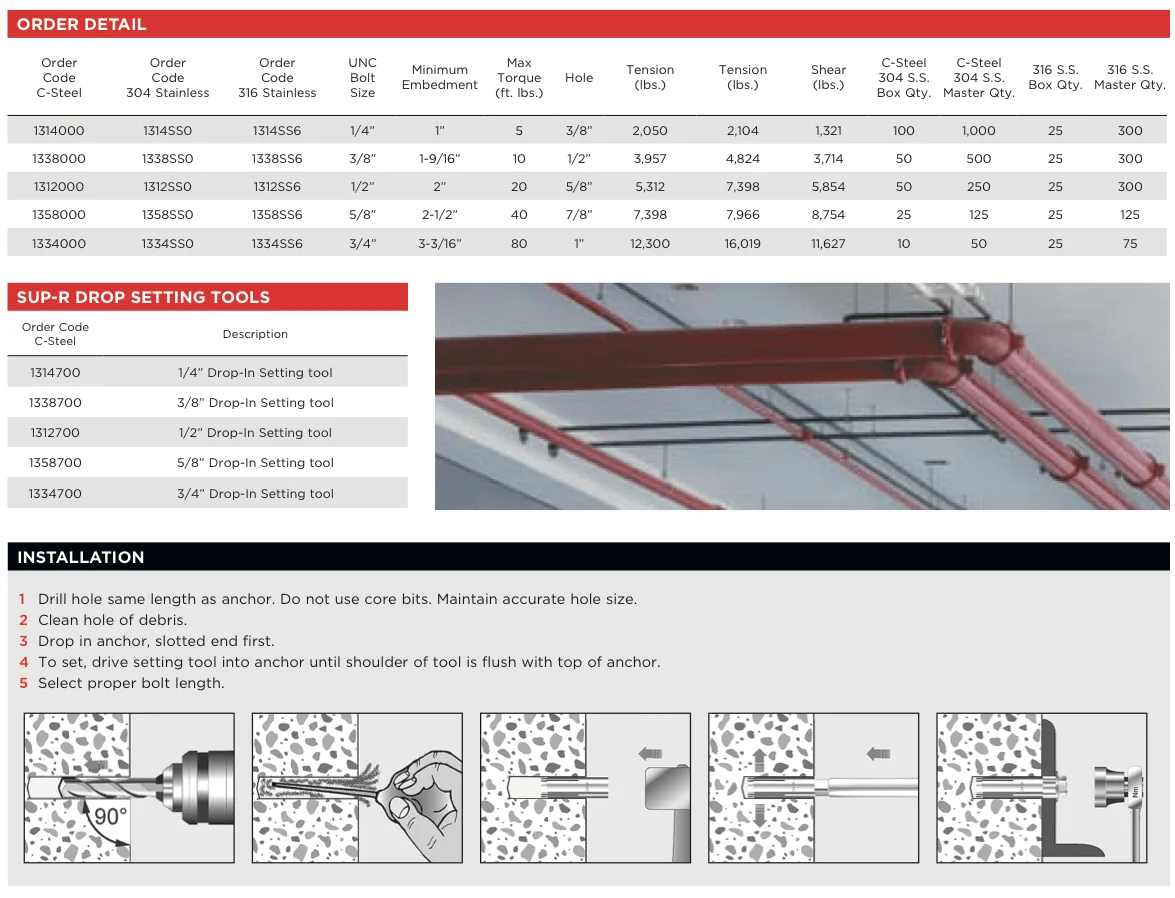The height and width of the screenshot is (898, 1175).
Task: Select 304 stainless code 1358SS0
Action: 168,215
